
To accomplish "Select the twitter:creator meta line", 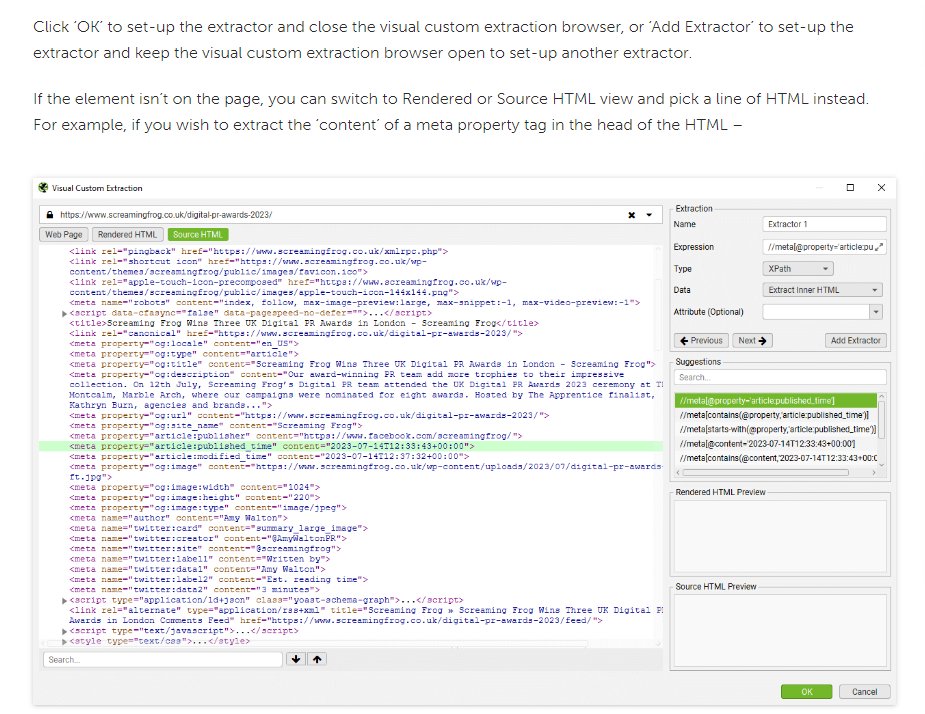I will tap(208, 539).
